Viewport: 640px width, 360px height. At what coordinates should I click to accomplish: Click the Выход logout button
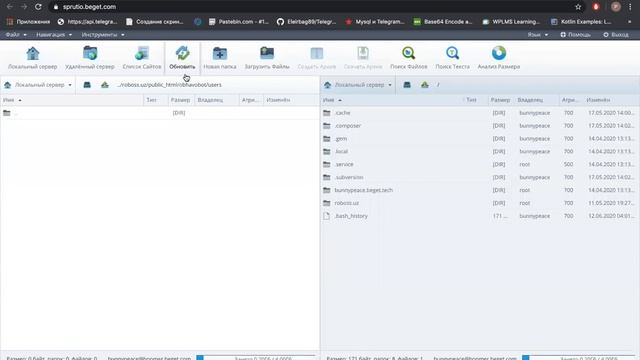point(616,35)
